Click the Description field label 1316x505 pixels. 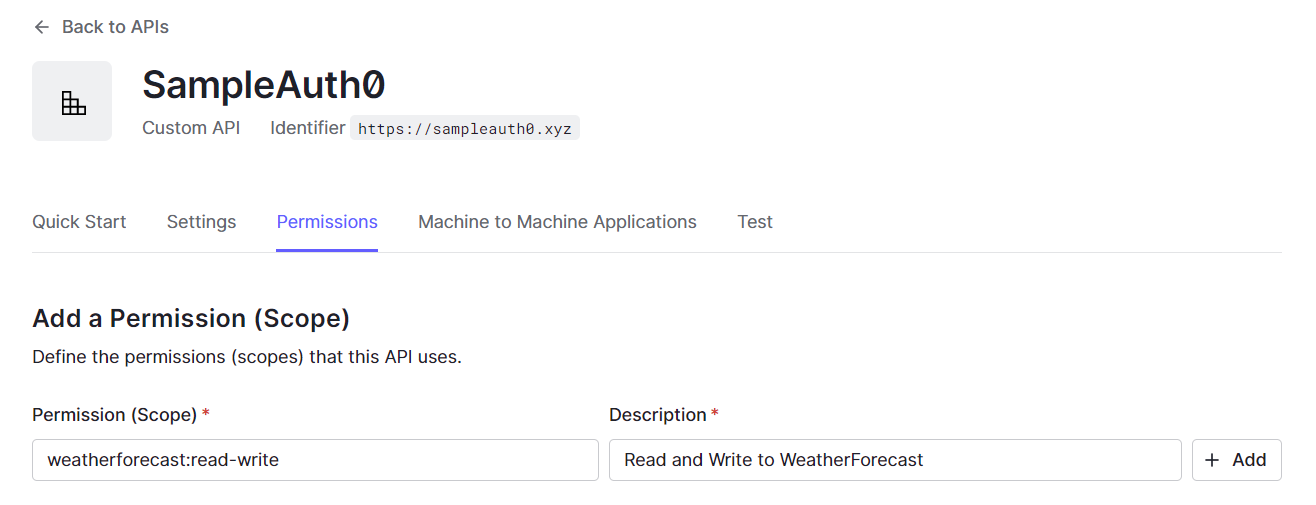tap(657, 414)
